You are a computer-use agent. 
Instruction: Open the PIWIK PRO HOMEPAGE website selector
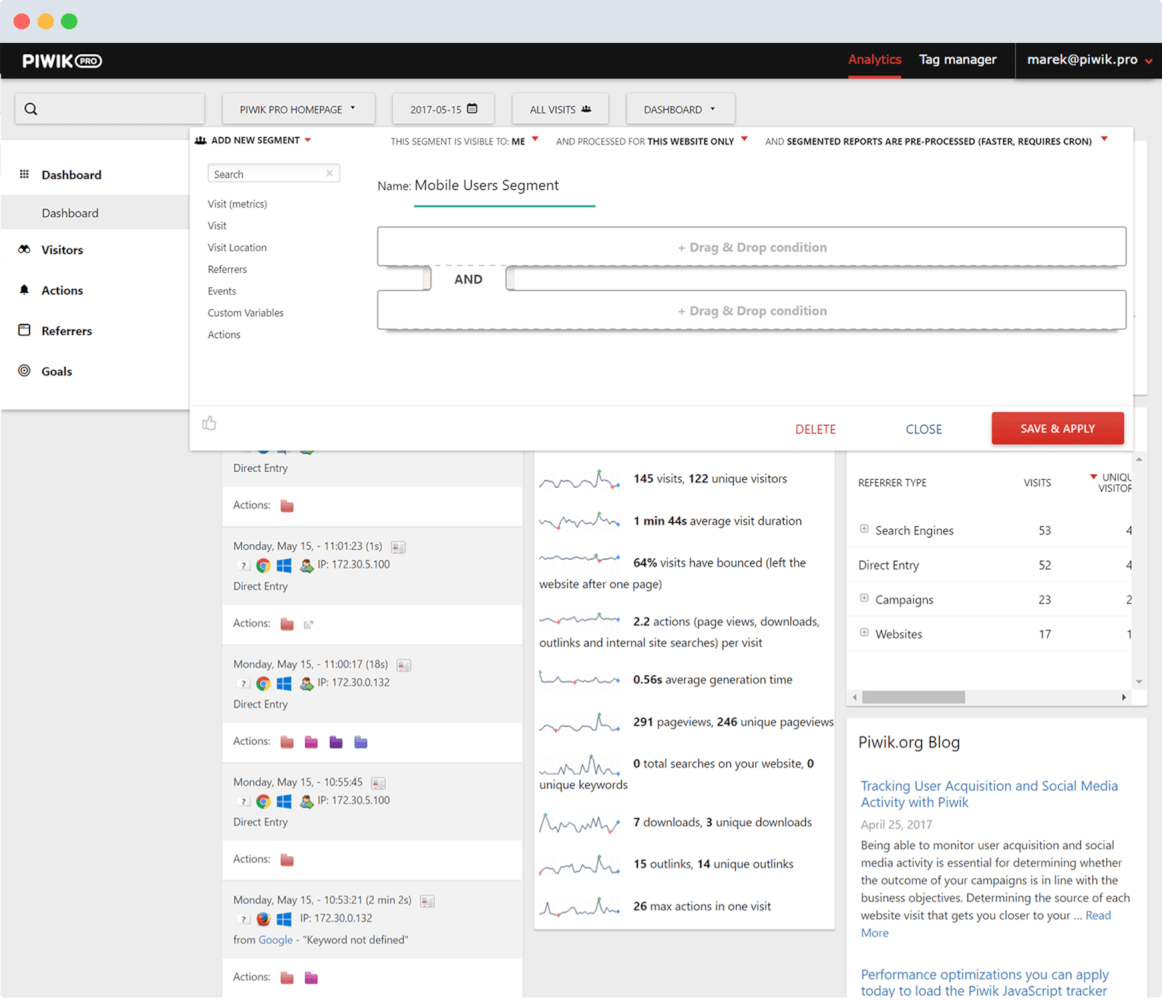tap(298, 109)
